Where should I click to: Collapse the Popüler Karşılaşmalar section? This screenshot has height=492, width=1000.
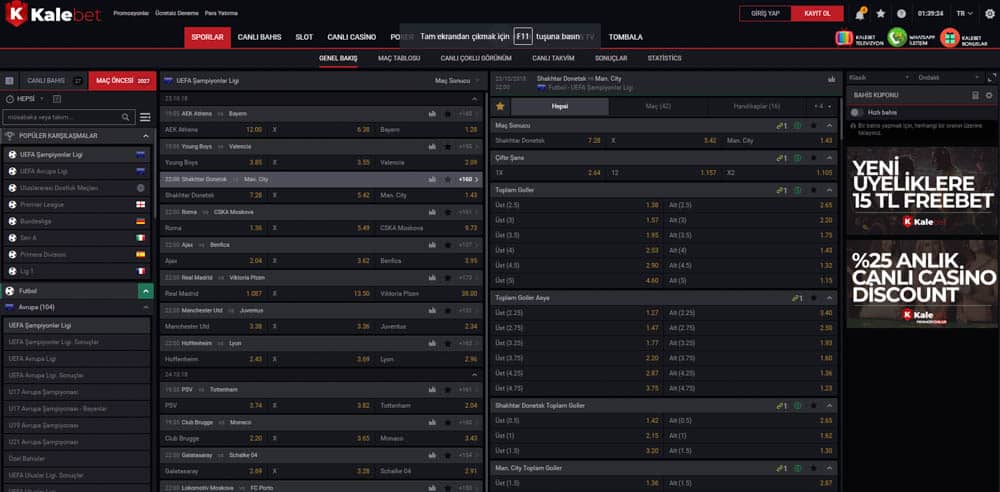(x=145, y=136)
